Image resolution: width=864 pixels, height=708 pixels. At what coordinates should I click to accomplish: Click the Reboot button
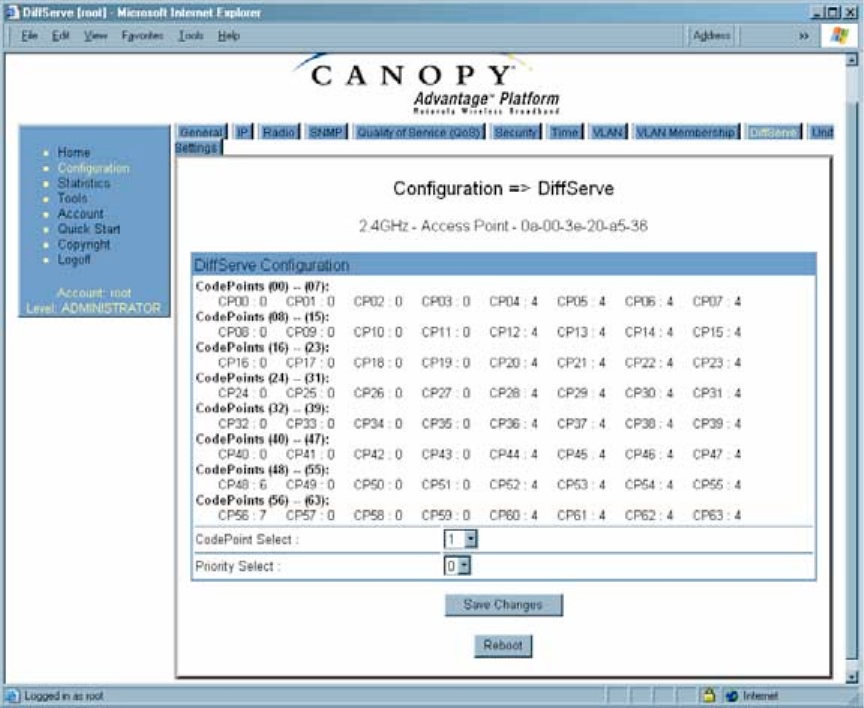[x=503, y=645]
